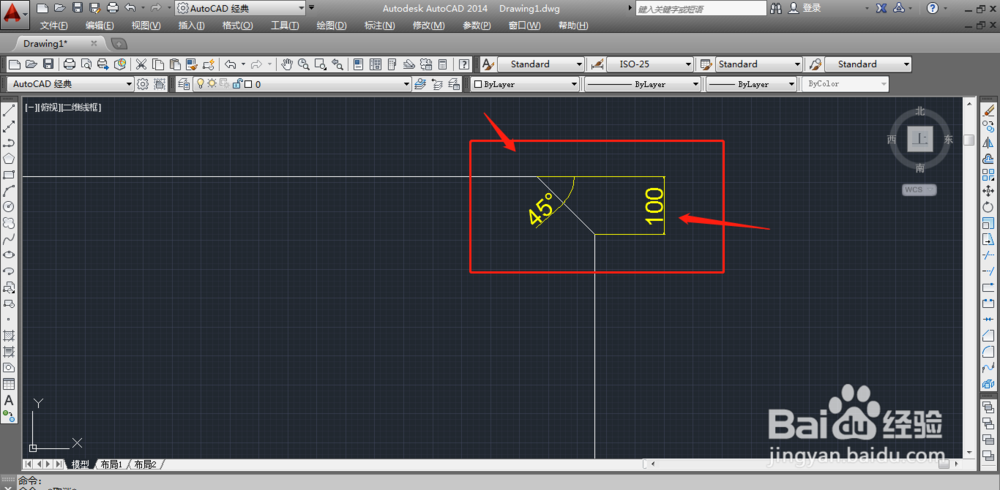Open the 修改(M) menu
The width and height of the screenshot is (1000, 490).
point(429,26)
